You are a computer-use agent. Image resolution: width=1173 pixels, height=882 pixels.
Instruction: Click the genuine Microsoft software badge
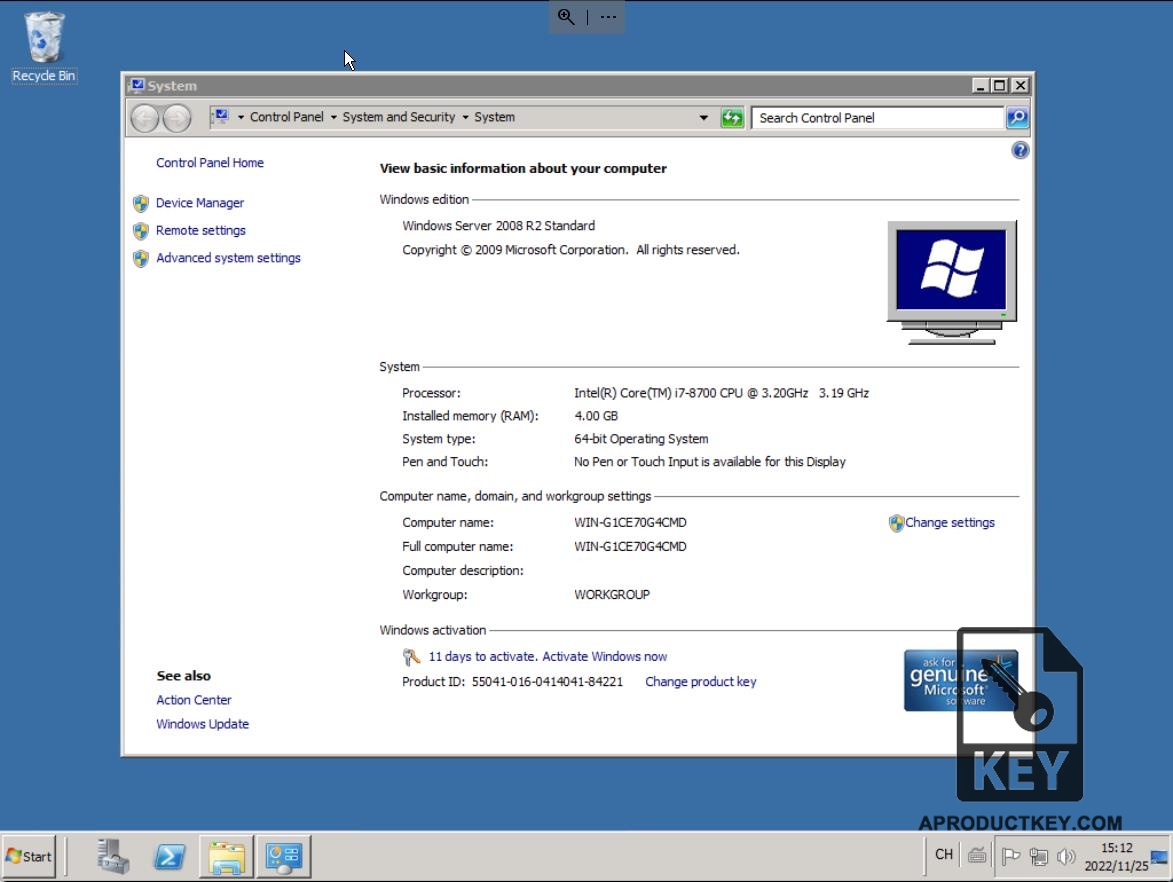961,680
